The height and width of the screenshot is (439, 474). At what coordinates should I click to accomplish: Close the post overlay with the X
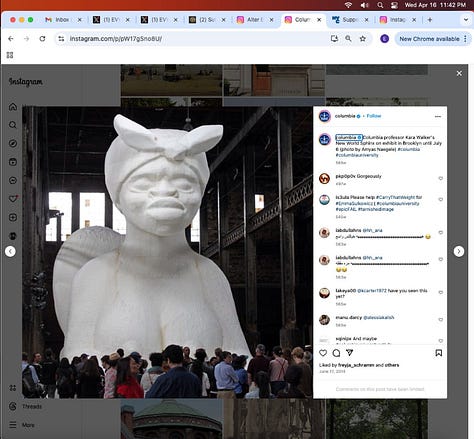coord(459,73)
